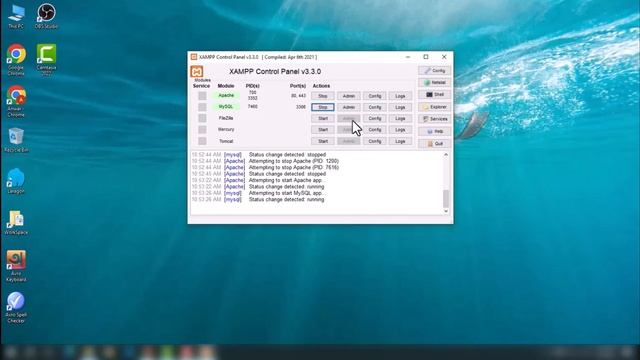Open the MySQL Config menu
Screen dimensions: 640x360
374,107
